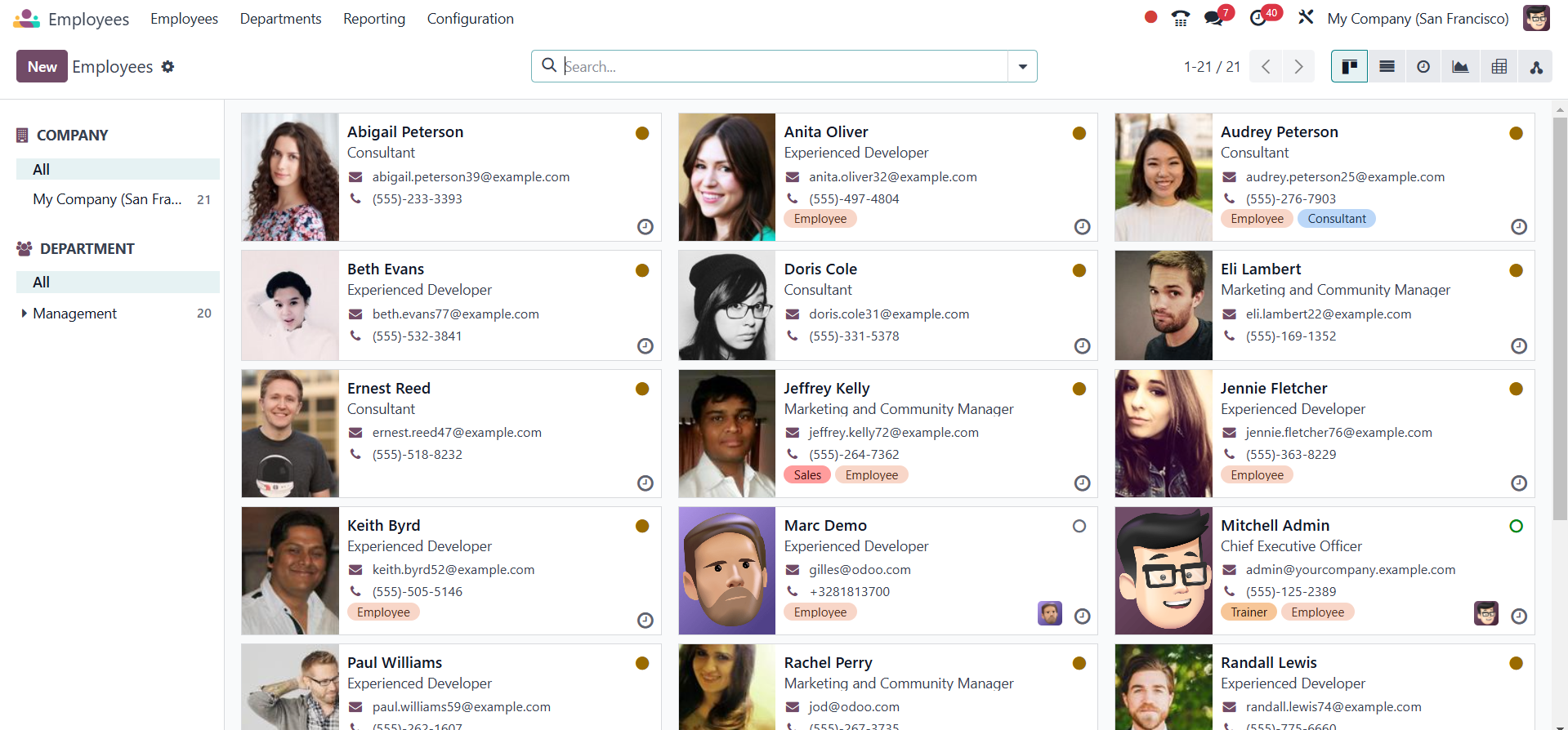Expand the Management department tree
Viewport: 1568px width, 730px height.
(x=24, y=314)
